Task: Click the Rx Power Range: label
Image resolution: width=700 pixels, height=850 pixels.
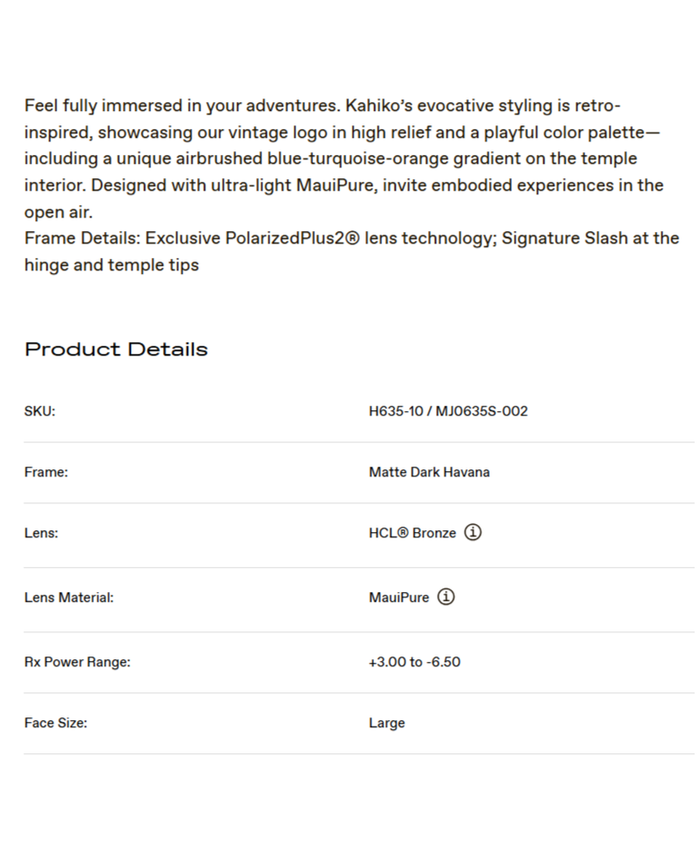Action: point(77,662)
